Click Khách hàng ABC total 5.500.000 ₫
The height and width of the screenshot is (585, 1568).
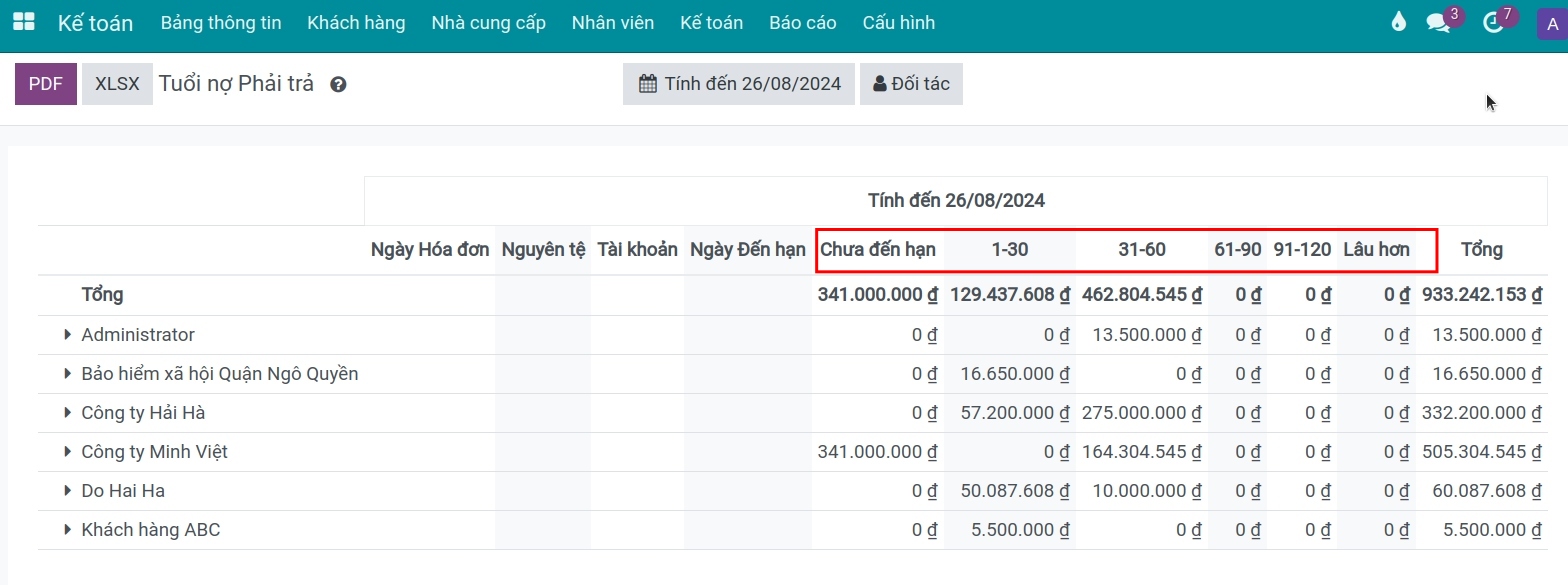[1492, 529]
